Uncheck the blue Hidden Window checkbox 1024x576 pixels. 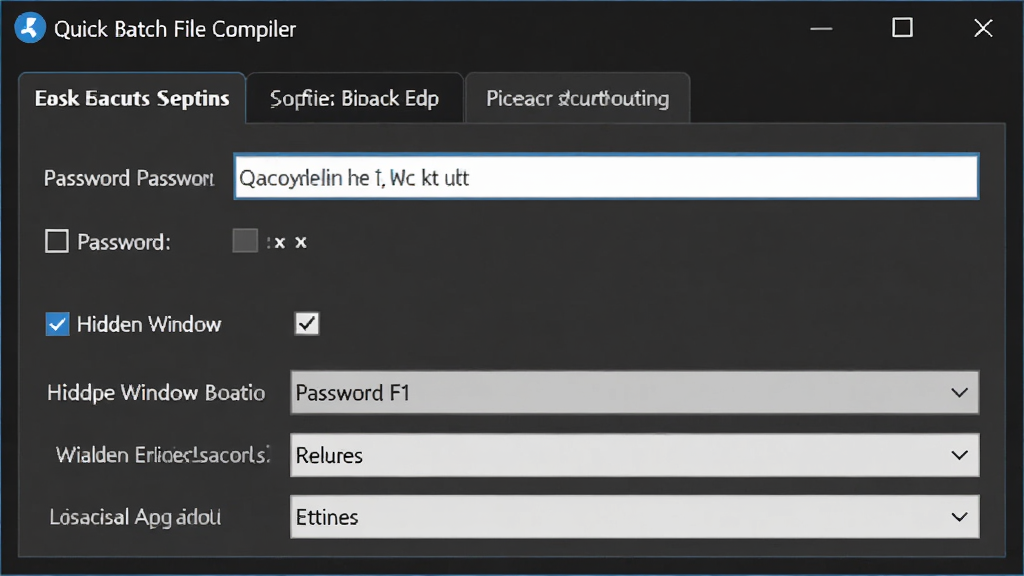point(57,324)
